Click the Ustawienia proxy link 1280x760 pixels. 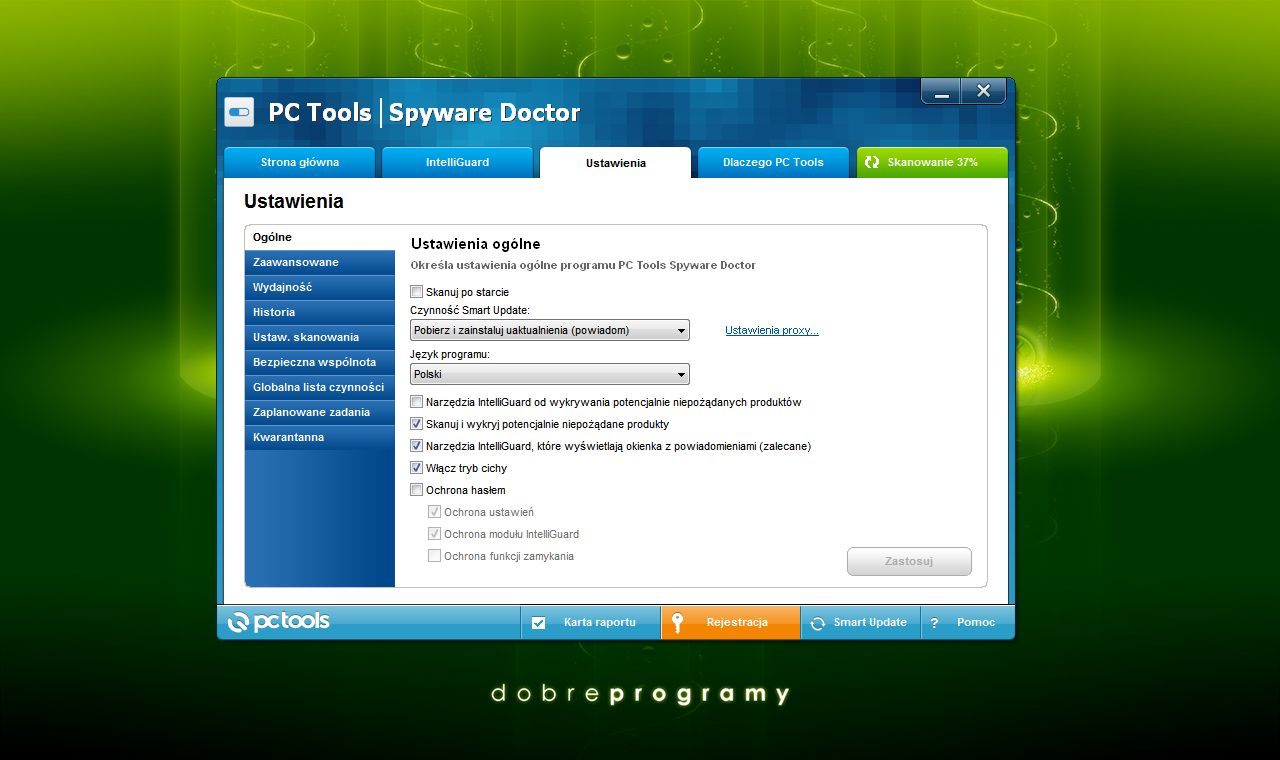(x=772, y=330)
